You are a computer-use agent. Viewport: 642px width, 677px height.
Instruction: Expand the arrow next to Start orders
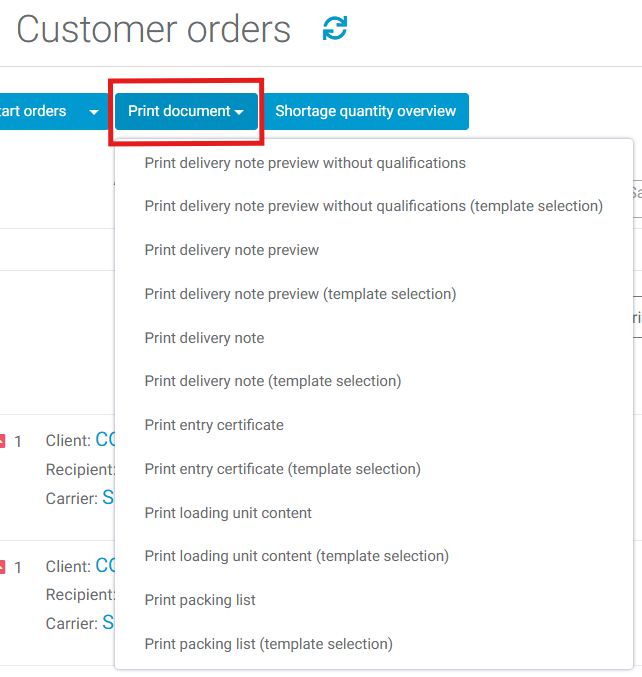tap(93, 112)
